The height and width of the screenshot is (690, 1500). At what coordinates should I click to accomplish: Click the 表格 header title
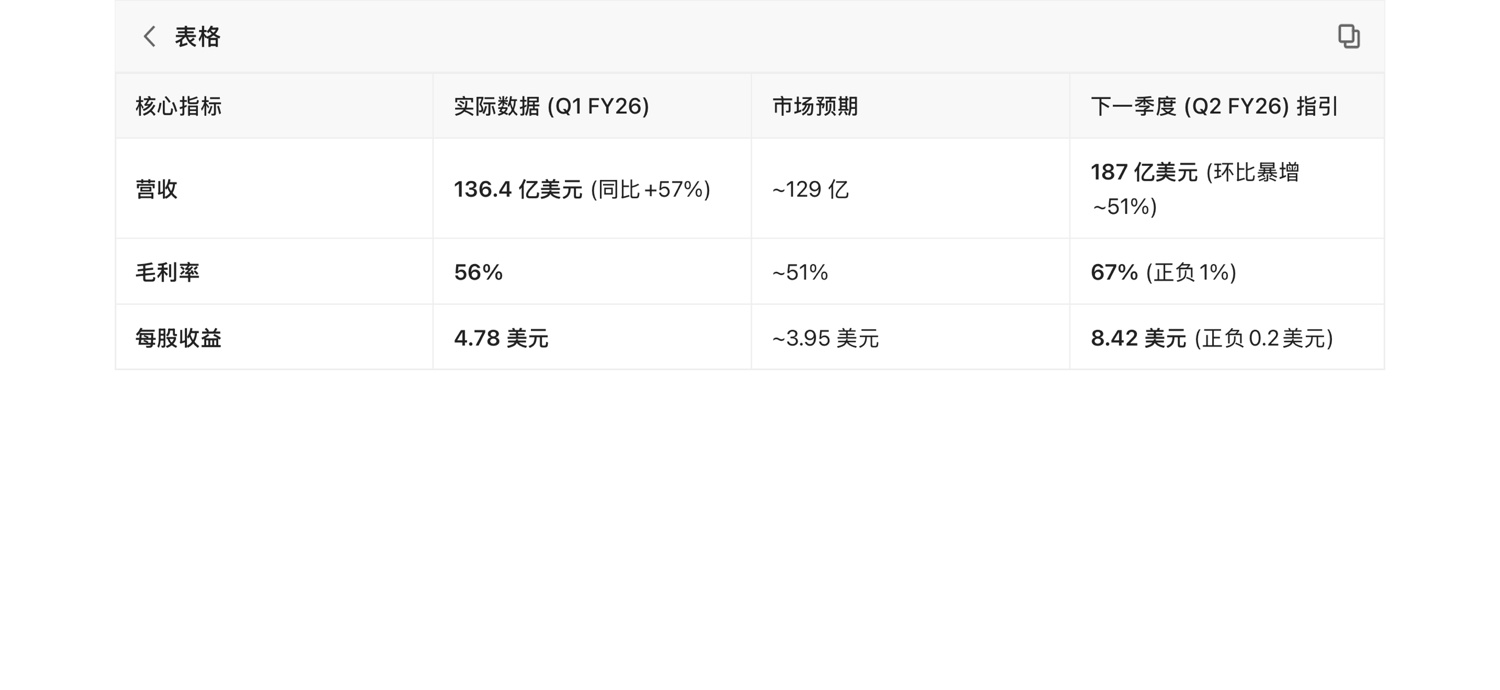(197, 37)
